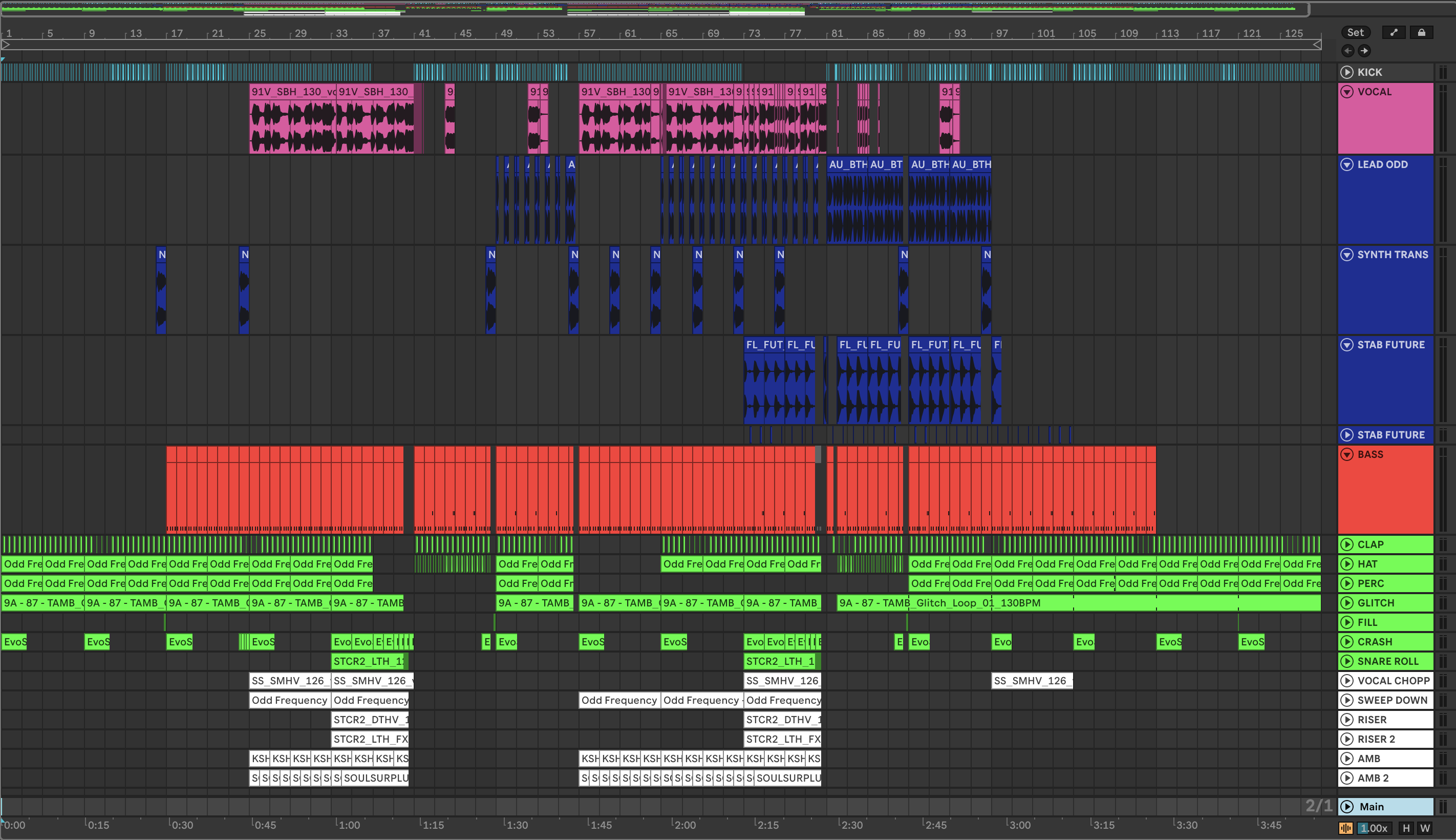
Task: Click the Set locator button
Action: click(x=1355, y=32)
